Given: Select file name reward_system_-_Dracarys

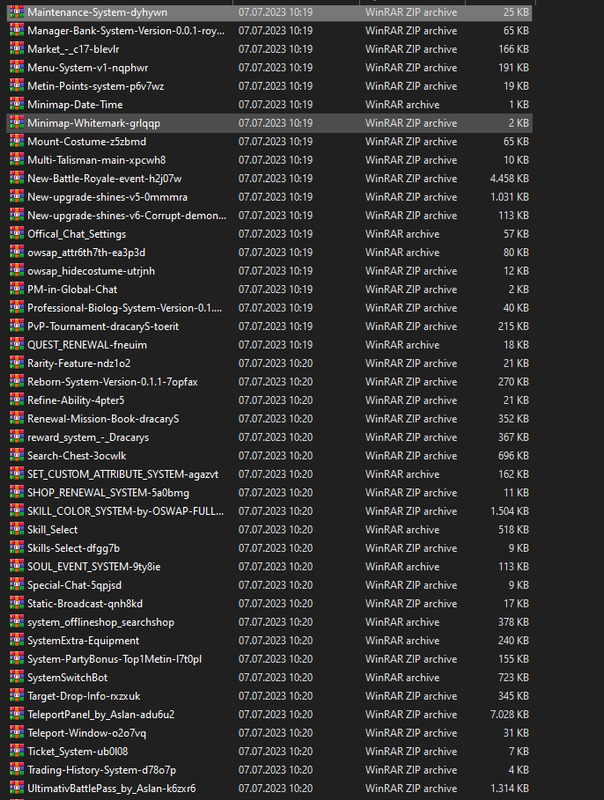Looking at the screenshot, I should coord(88,437).
